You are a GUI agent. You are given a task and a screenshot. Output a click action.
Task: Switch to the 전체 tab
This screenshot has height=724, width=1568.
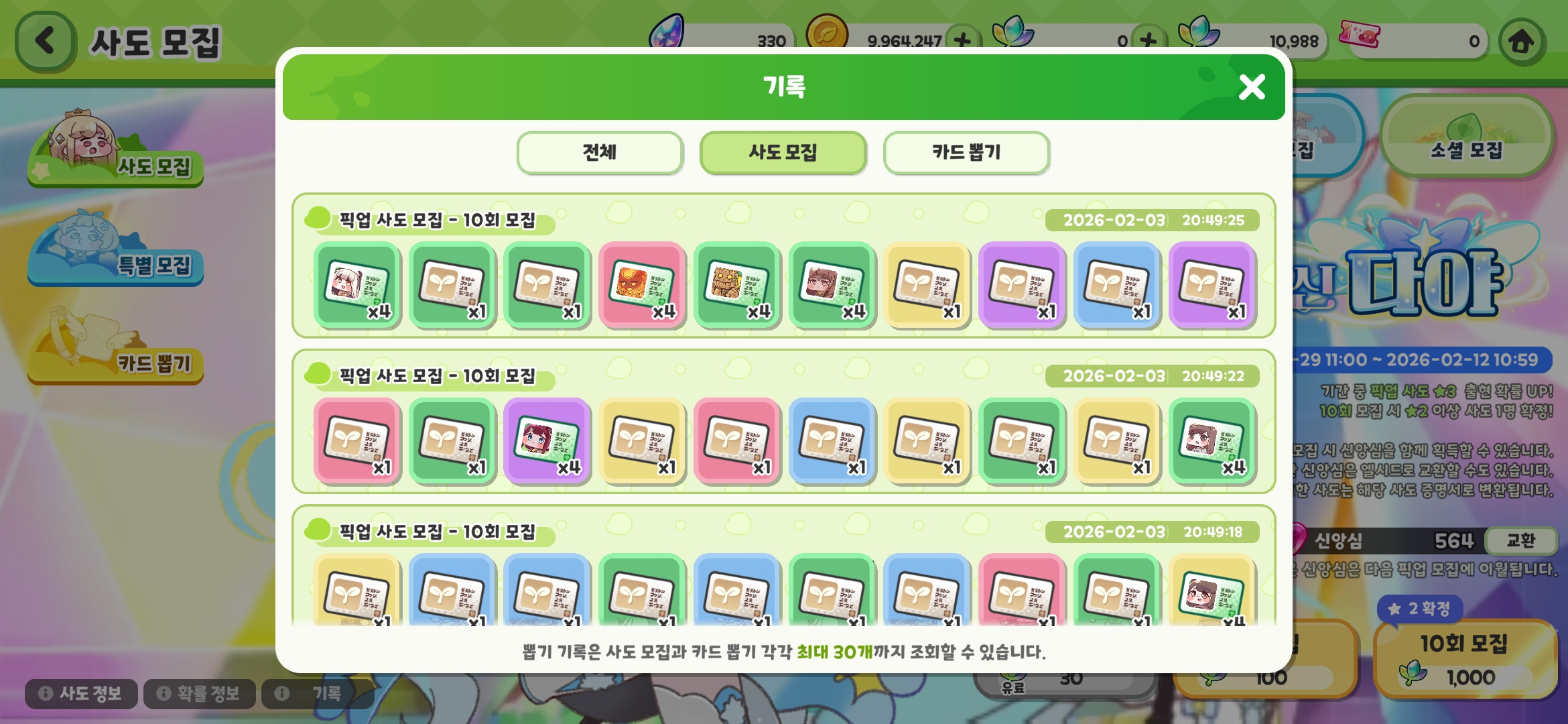(x=600, y=153)
